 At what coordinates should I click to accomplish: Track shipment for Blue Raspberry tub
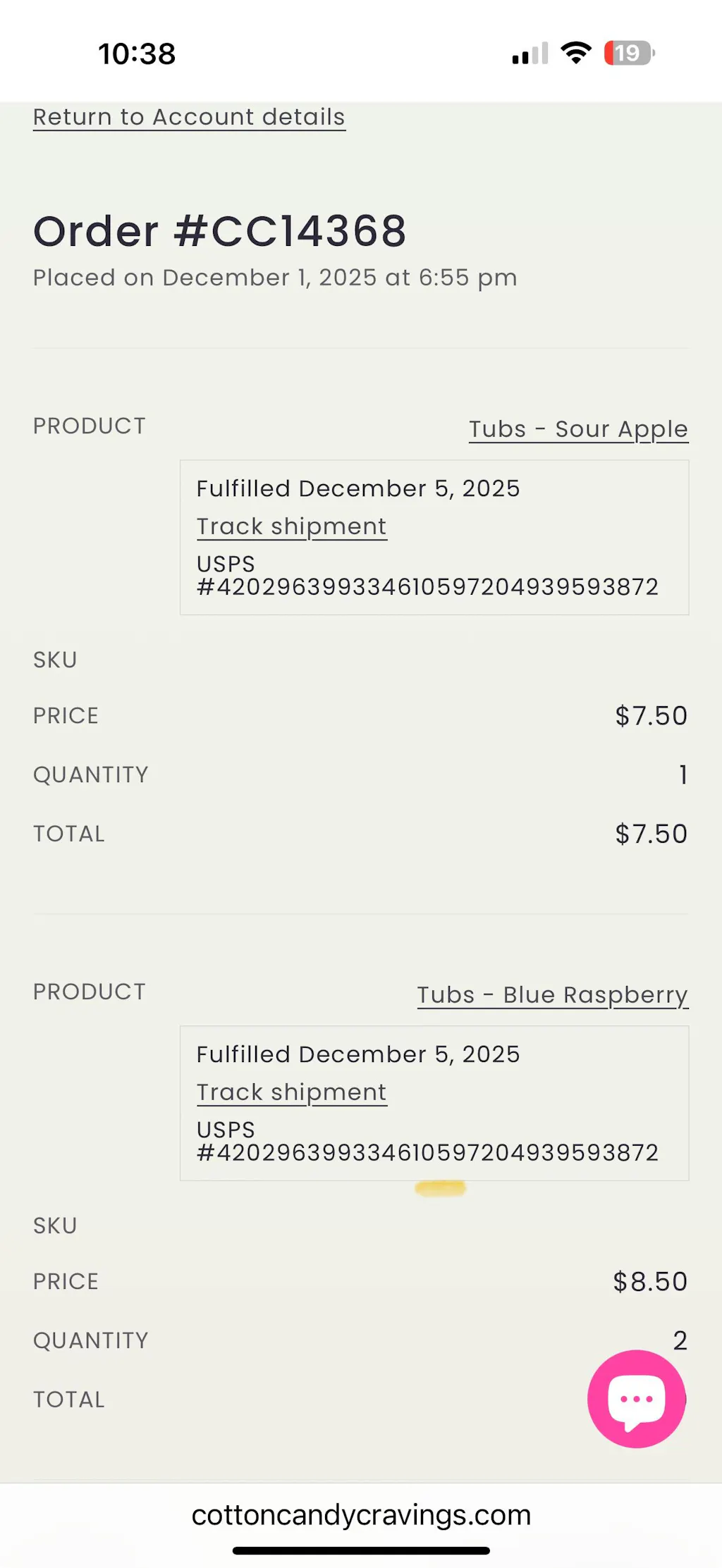tap(291, 1092)
